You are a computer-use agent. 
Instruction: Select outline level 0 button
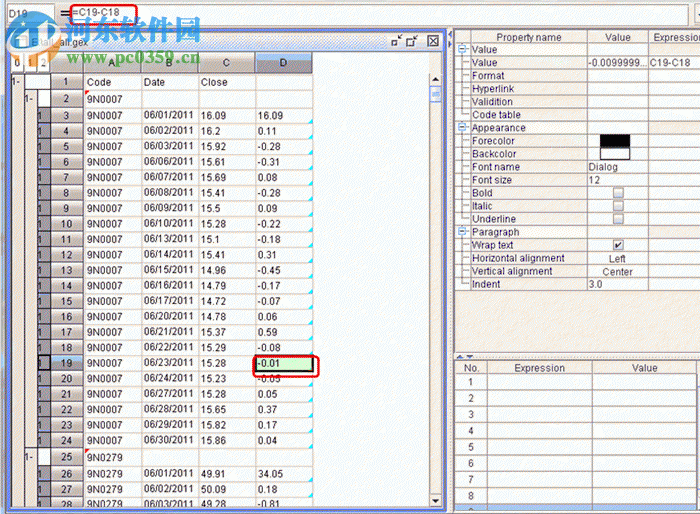[16, 63]
